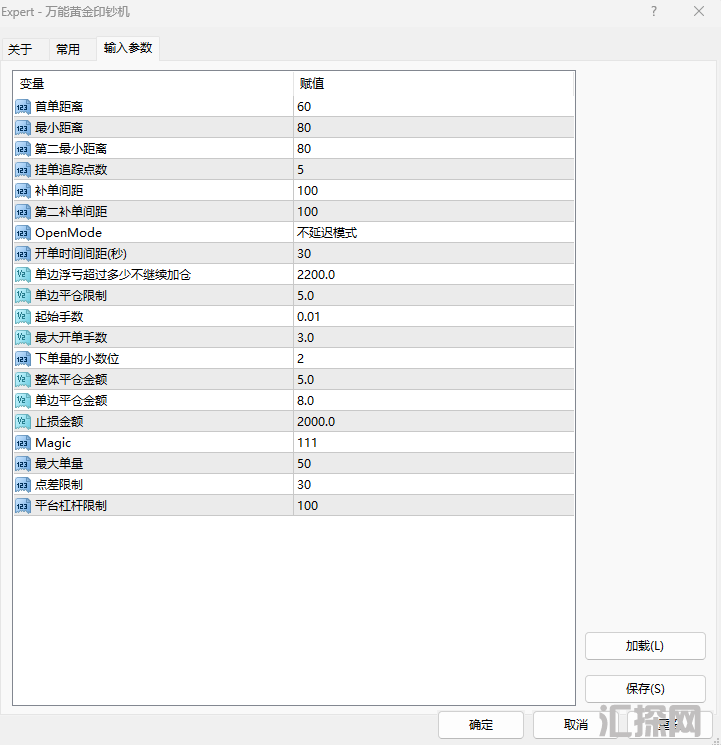Confirm with the 确定 button

coord(480,725)
